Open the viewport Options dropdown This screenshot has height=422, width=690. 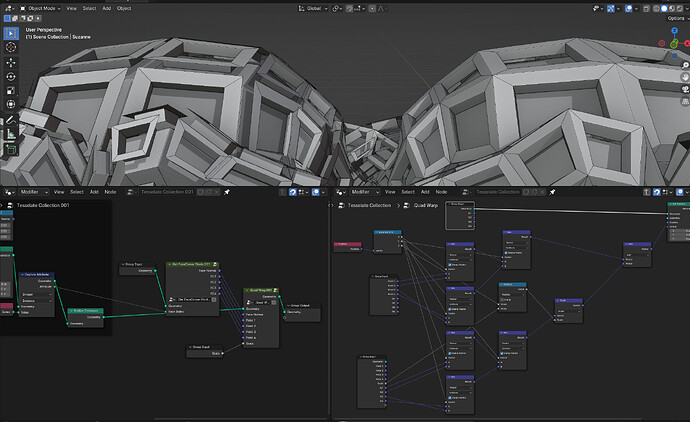[x=678, y=18]
